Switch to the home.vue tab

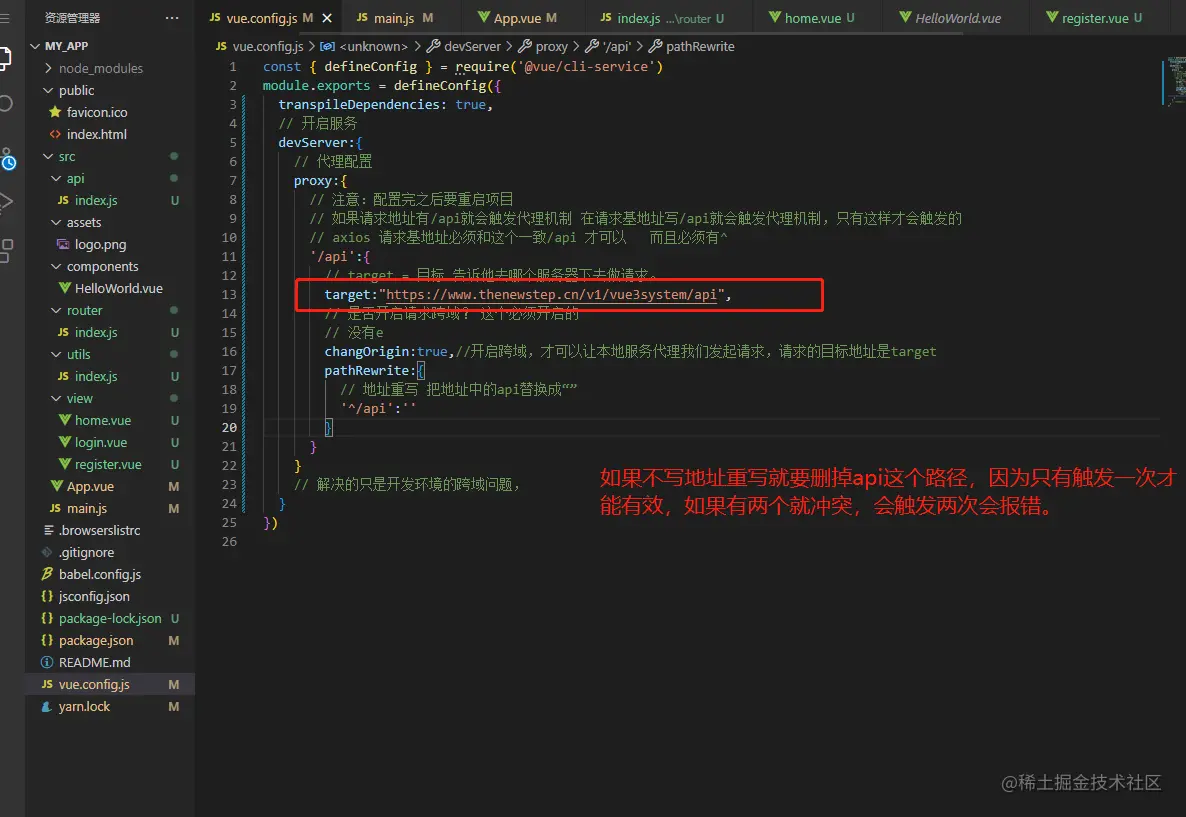[812, 17]
